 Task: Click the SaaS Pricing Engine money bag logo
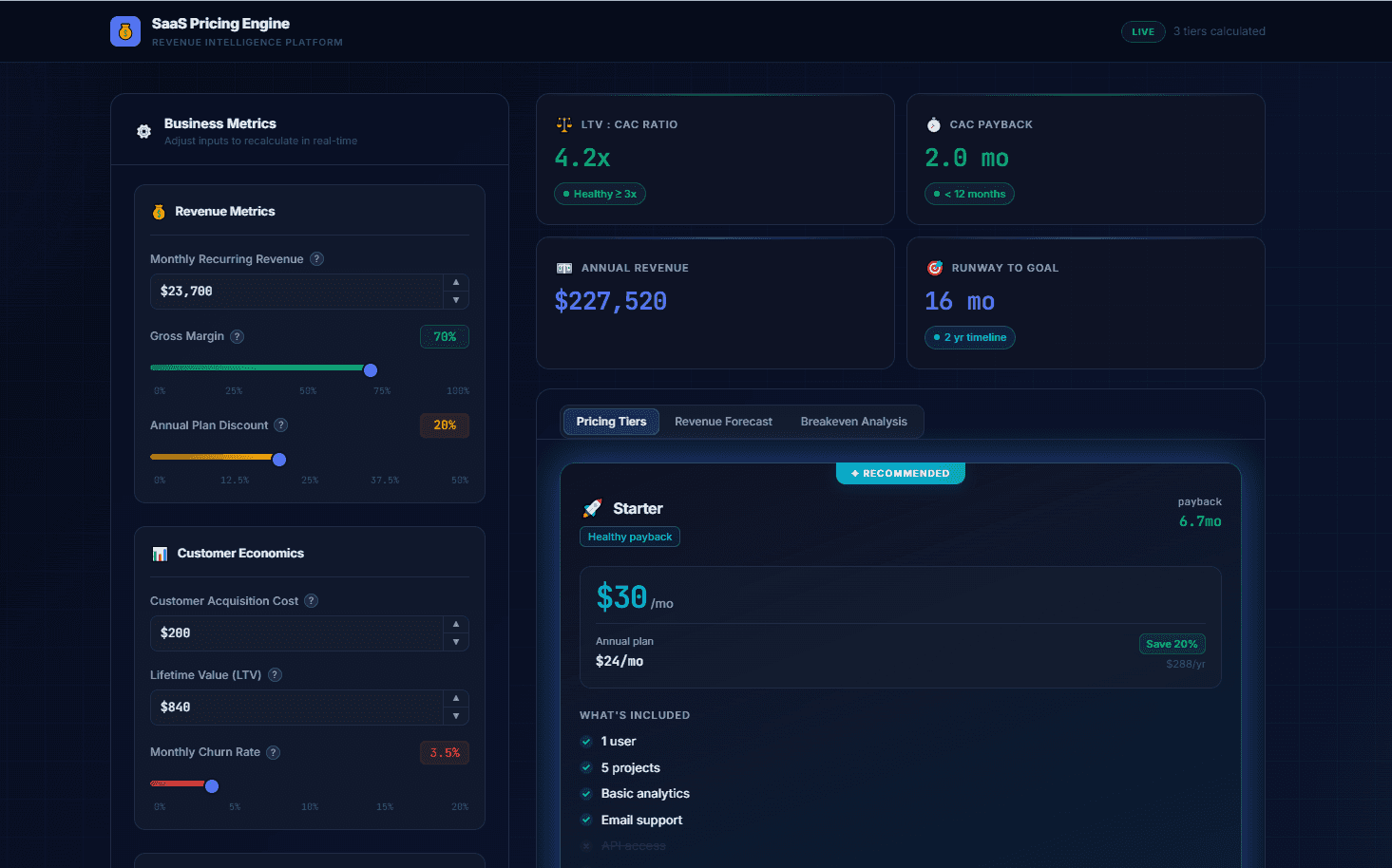[125, 31]
